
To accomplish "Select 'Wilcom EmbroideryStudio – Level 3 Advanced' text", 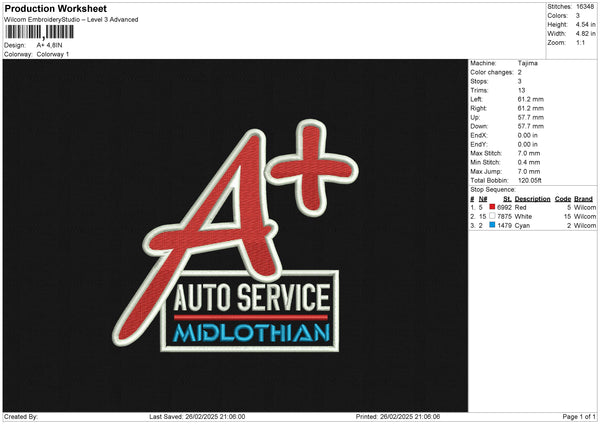I will 71,20.
